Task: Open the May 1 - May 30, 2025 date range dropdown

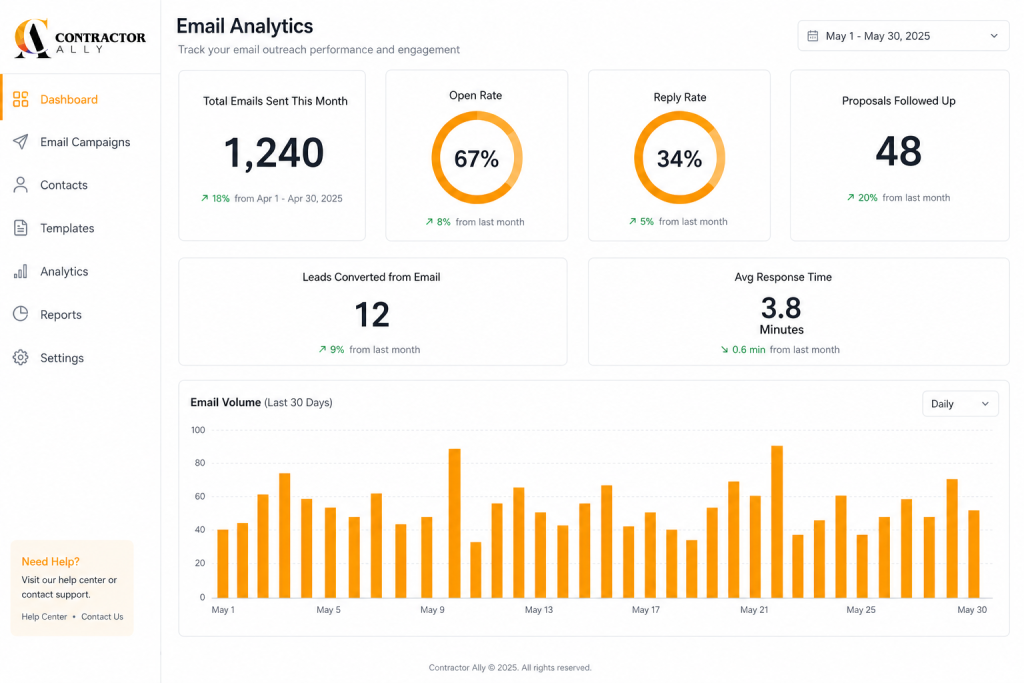Action: (903, 36)
